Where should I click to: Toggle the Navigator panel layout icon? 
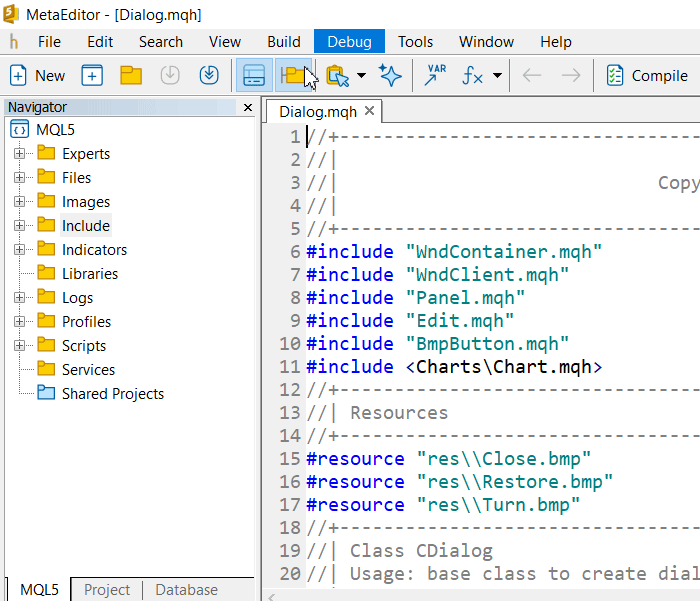tap(254, 75)
